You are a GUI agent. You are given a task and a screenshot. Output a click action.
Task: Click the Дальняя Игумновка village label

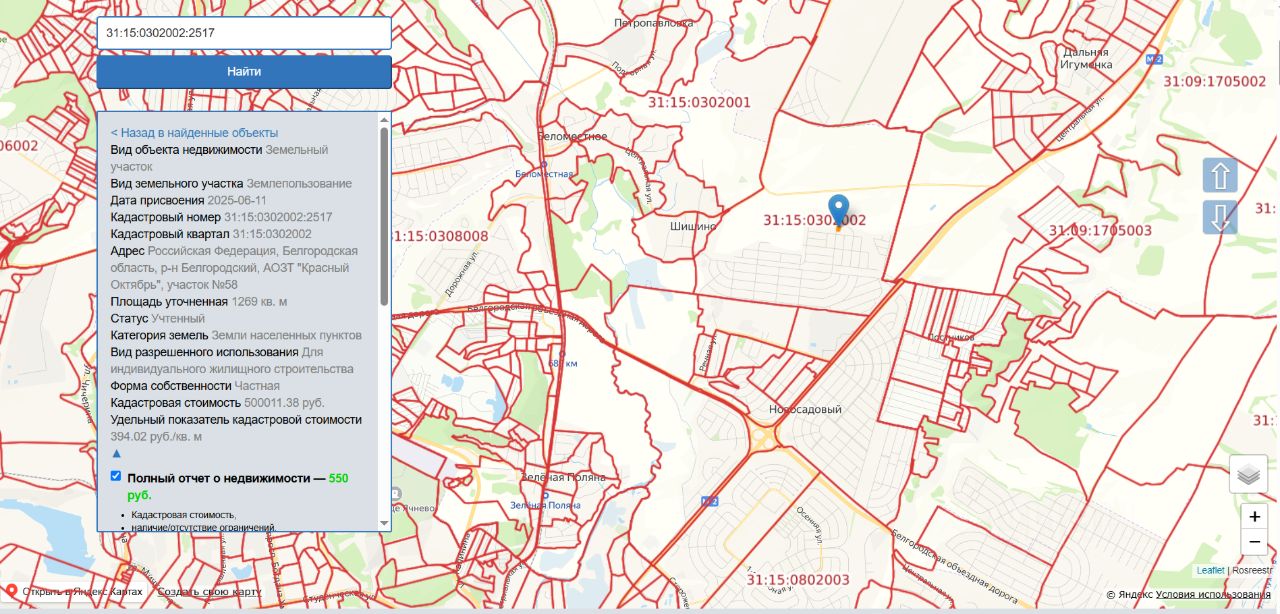pyautogui.click(x=1087, y=58)
